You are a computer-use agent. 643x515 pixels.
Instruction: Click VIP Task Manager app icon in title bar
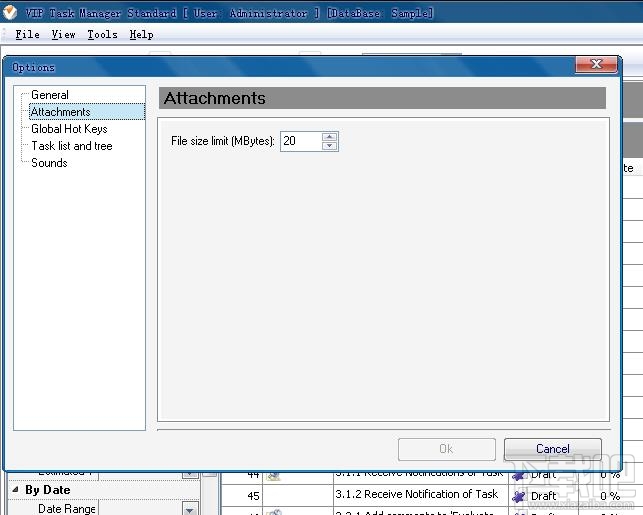(10, 13)
